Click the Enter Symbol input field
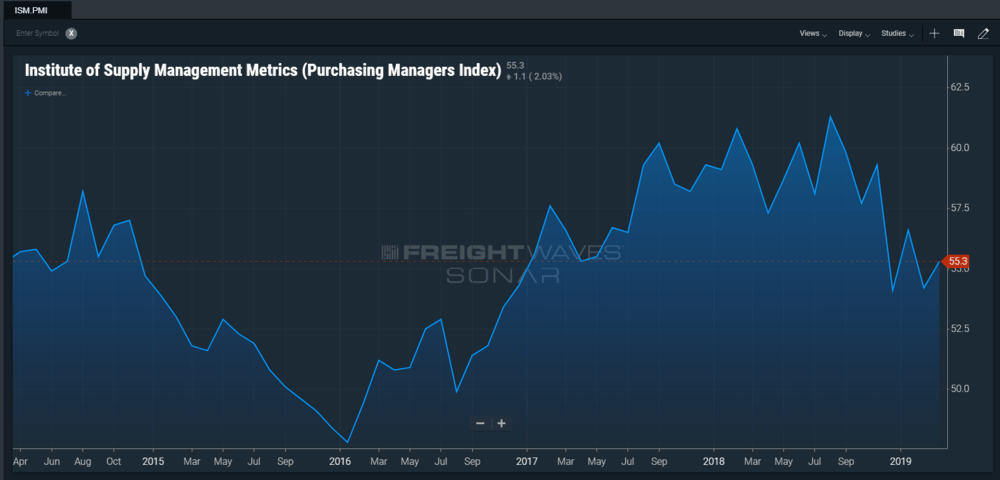 (38, 34)
